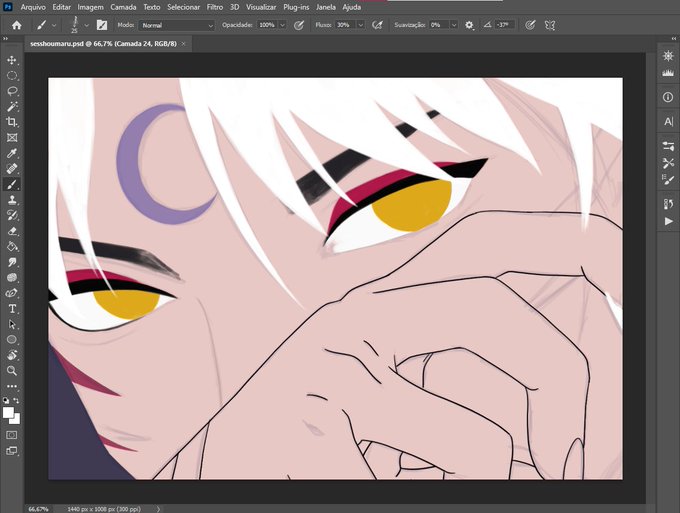This screenshot has height=513, width=680.
Task: Open the Modo blending mode dropdown
Action: click(x=177, y=25)
